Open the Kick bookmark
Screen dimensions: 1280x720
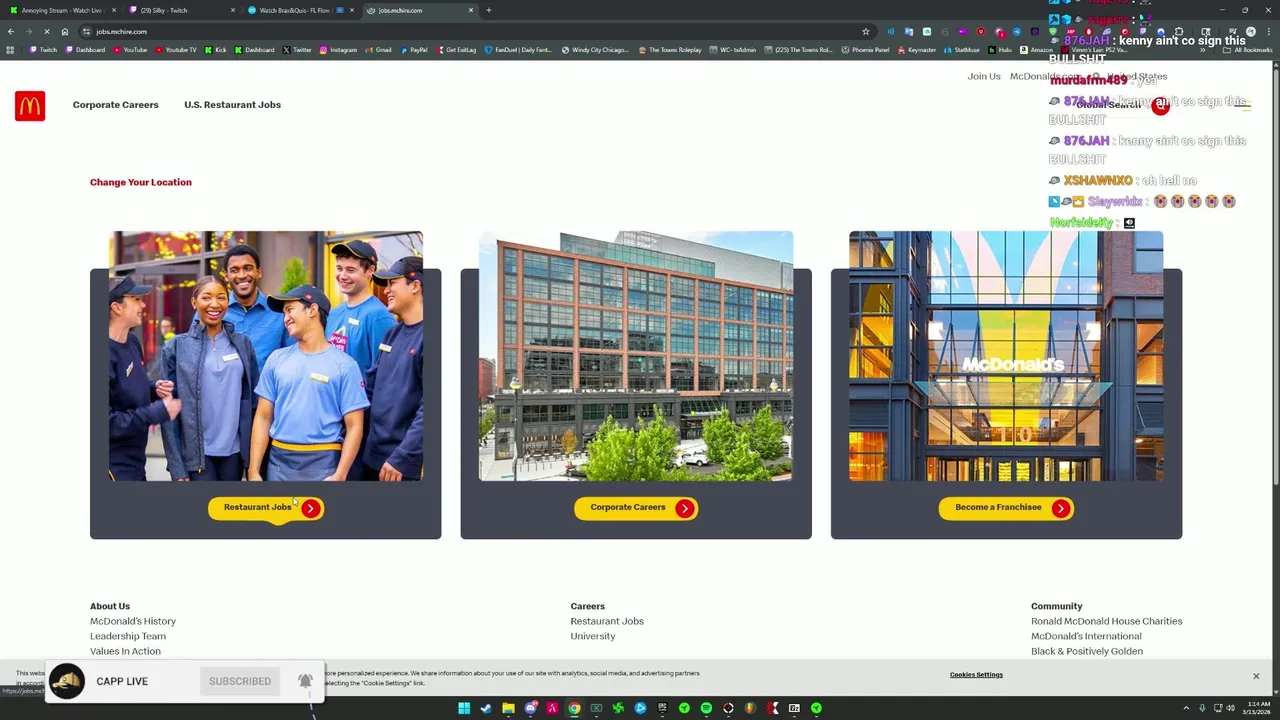click(215, 50)
